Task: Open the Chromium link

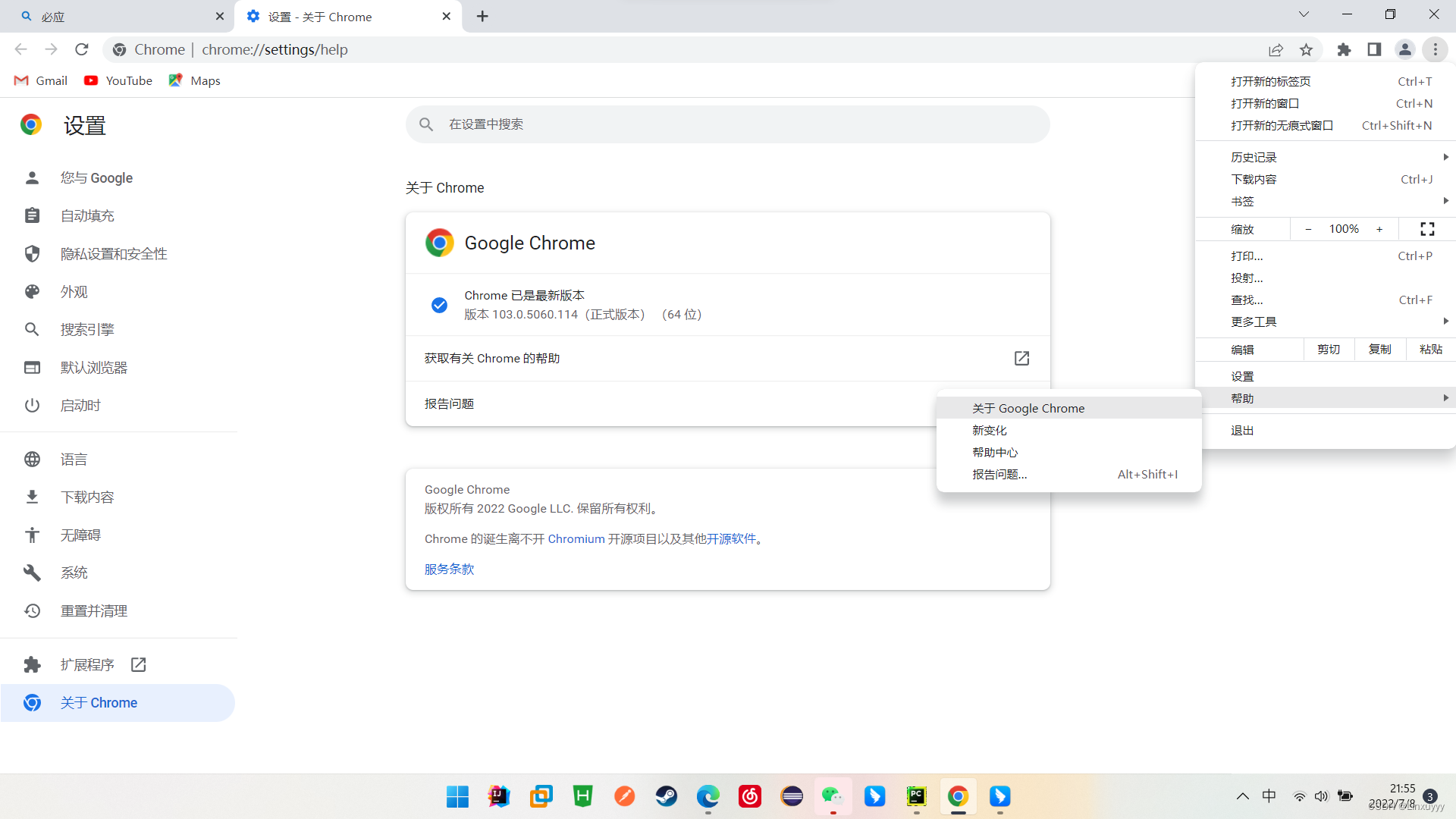Action: (x=576, y=539)
